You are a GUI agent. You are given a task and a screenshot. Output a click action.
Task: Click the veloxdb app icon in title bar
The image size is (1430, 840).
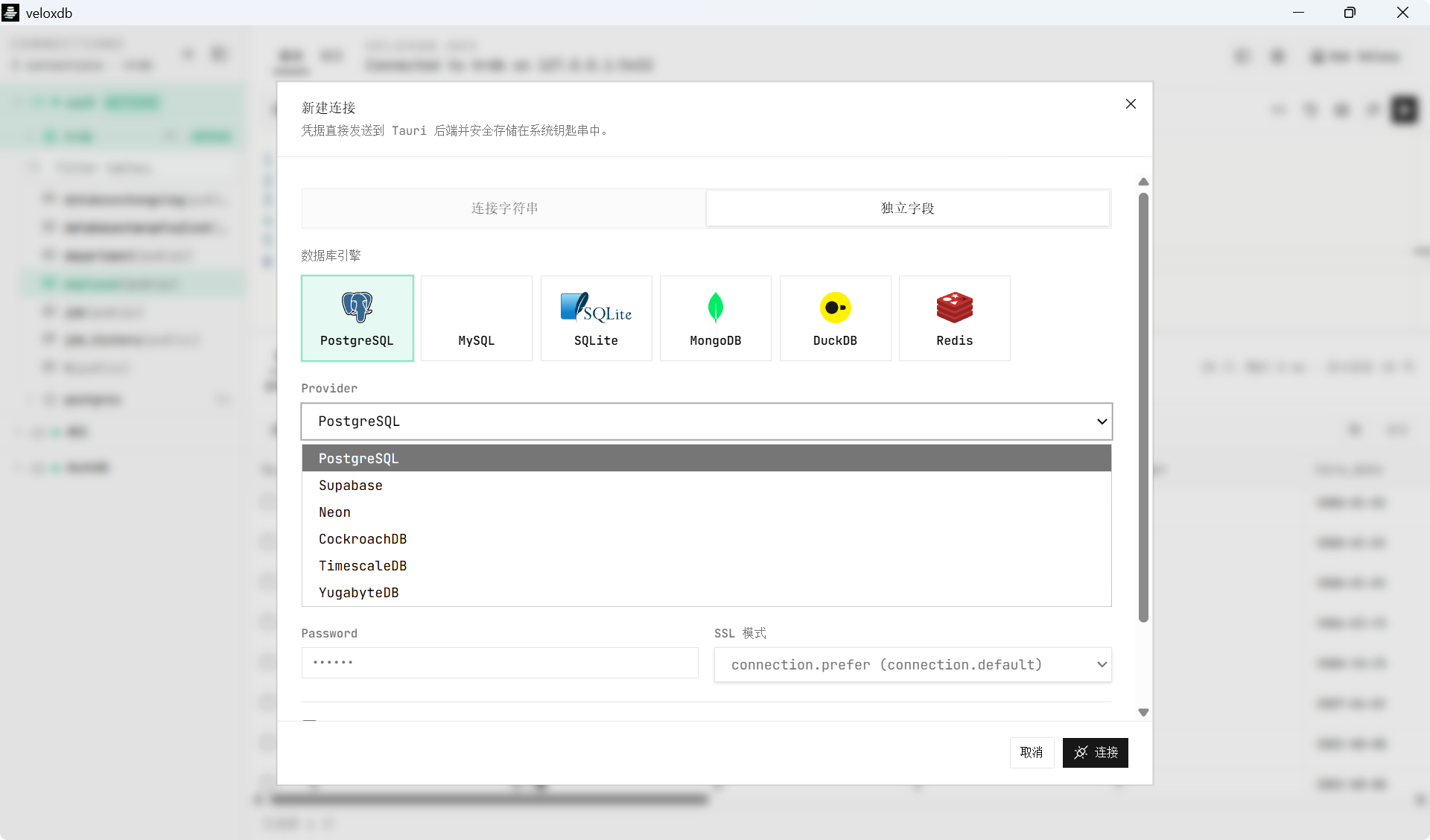pos(10,13)
